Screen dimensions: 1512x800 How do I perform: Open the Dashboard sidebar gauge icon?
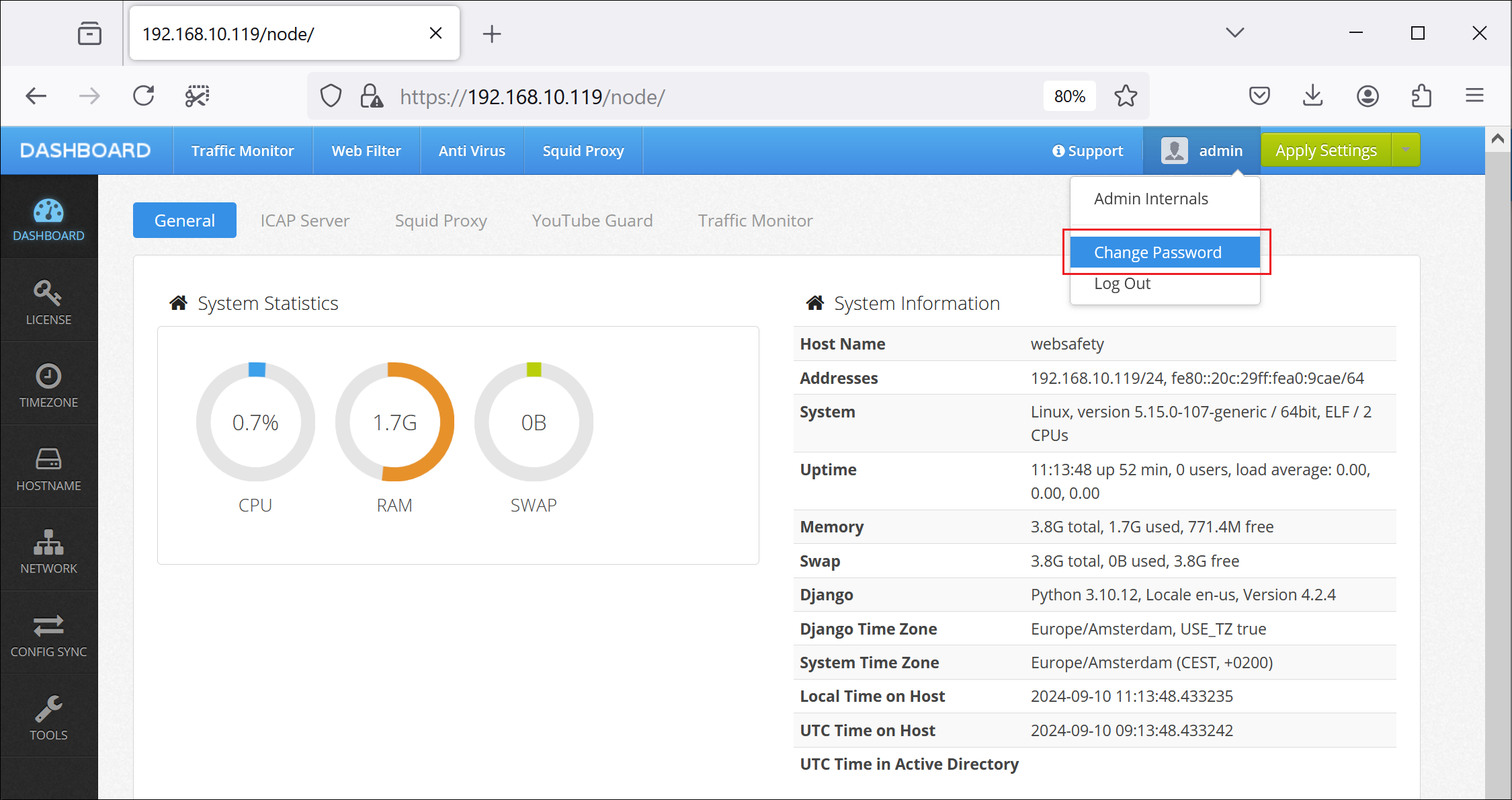[48, 211]
